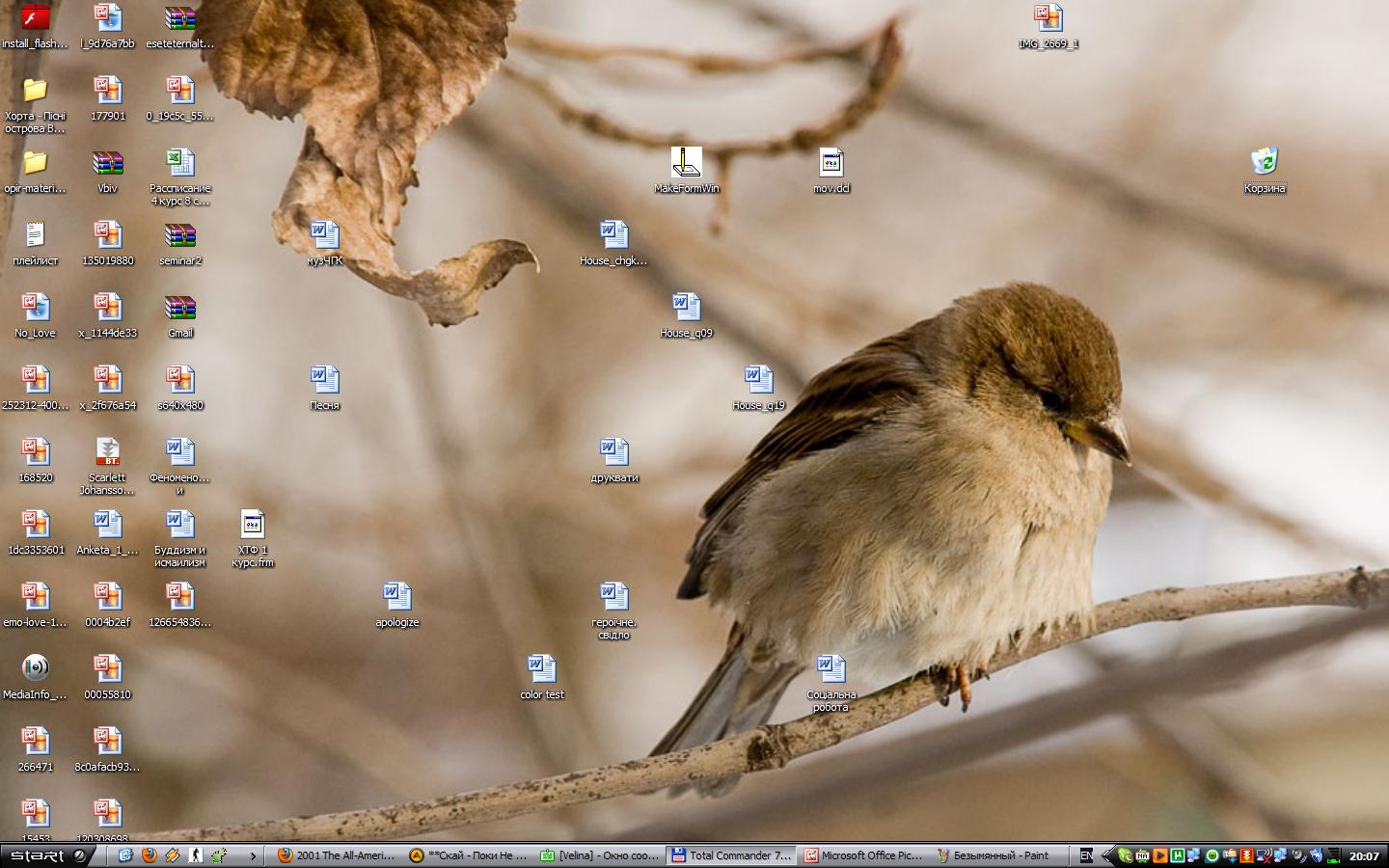Screen dimensions: 1389x868
Task: Select the House_chgk Word document
Action: 614,243
